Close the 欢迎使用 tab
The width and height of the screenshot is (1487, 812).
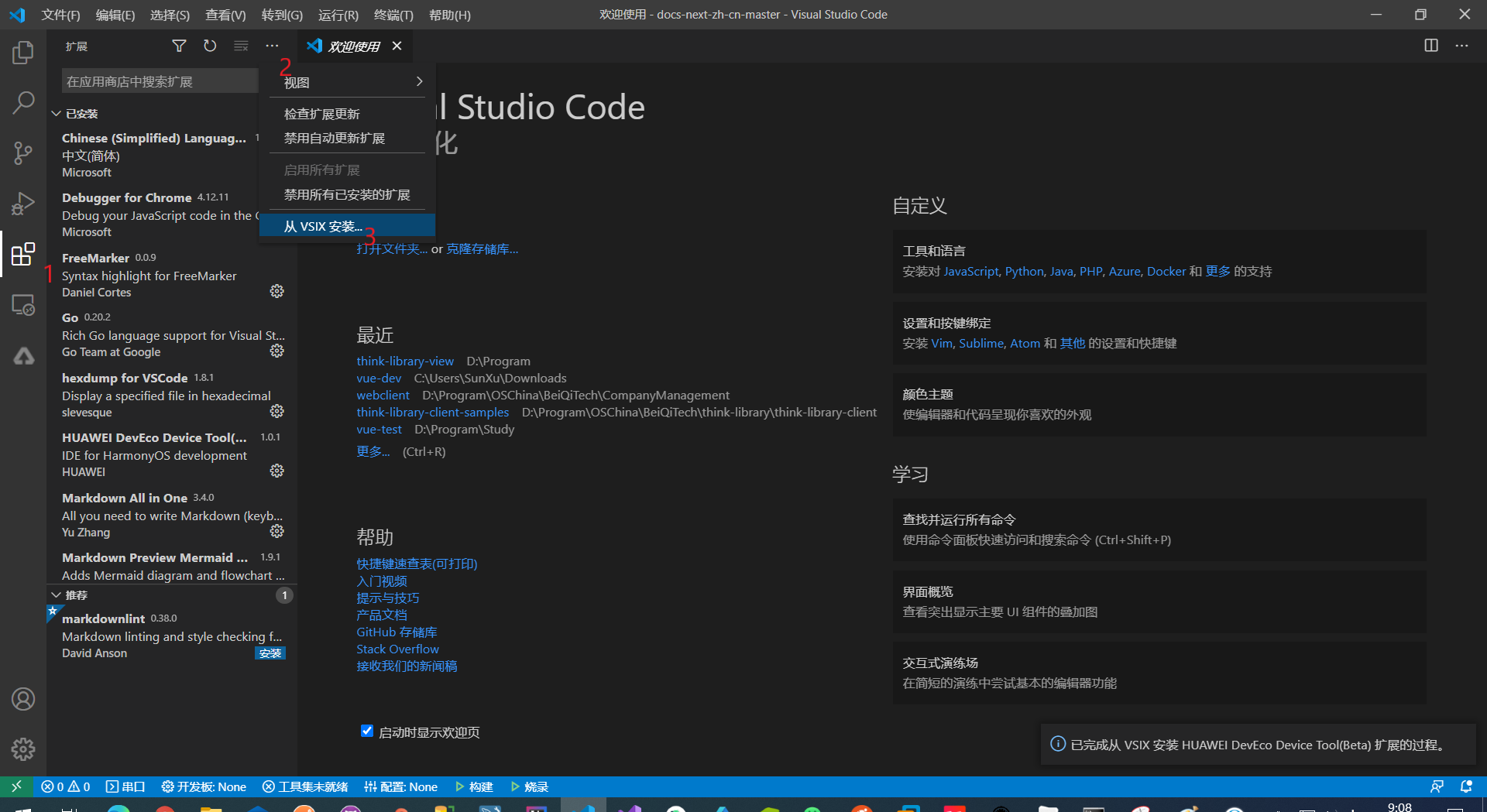tap(397, 46)
